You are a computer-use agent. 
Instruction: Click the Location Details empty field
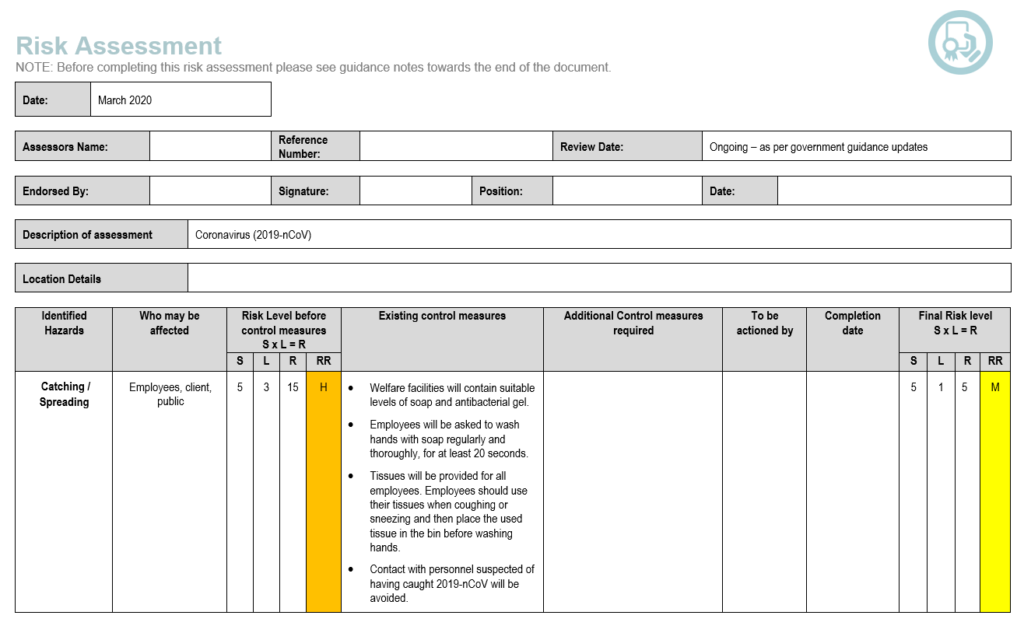598,278
